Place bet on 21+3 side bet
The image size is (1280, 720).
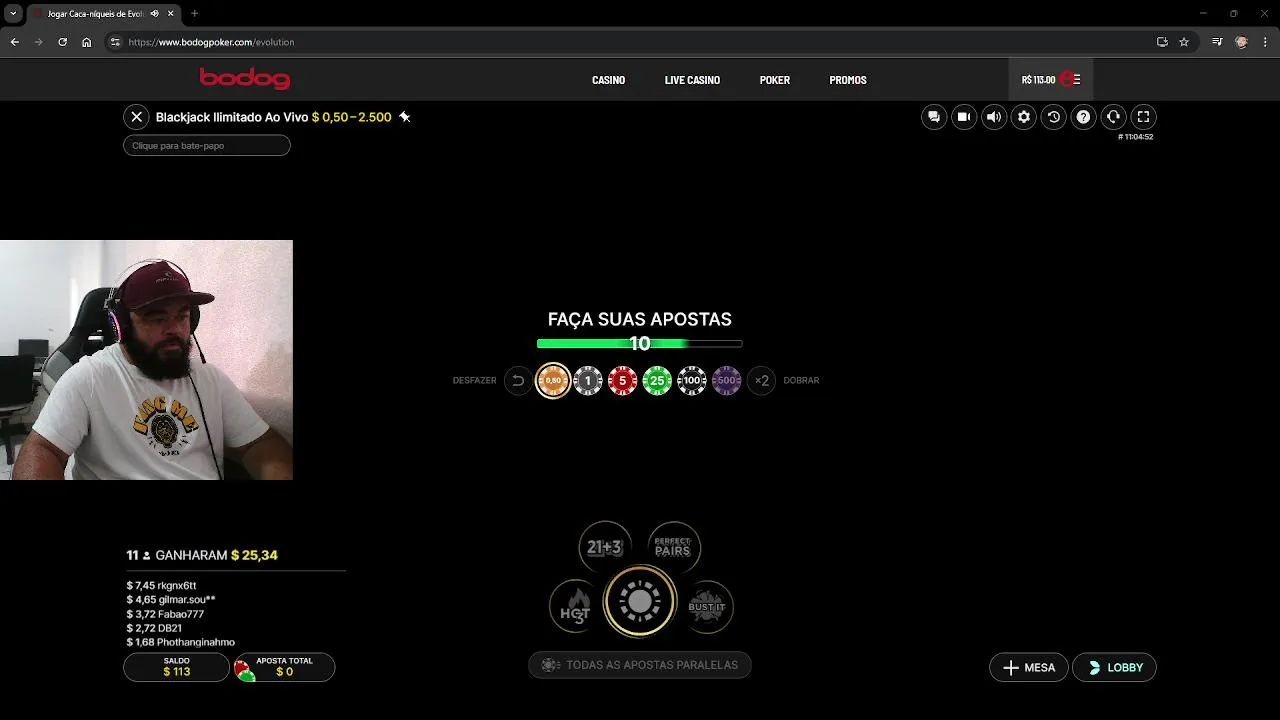pos(605,547)
